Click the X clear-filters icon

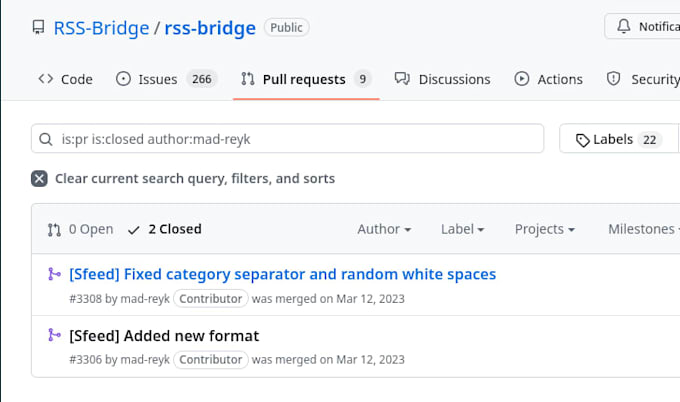(39, 179)
